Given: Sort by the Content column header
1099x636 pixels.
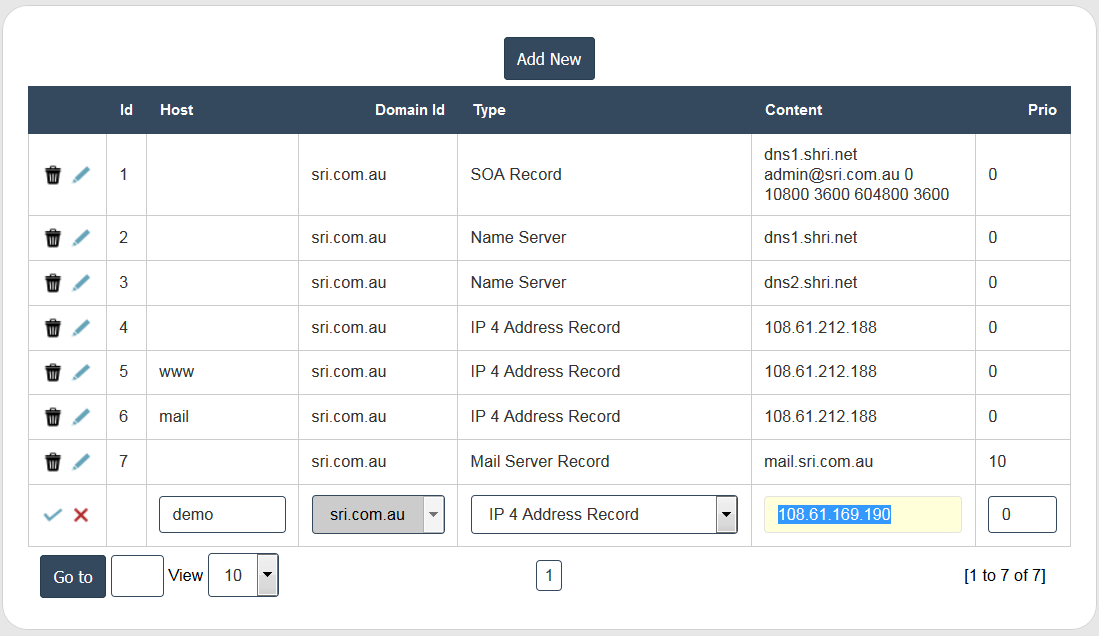Looking at the screenshot, I should [x=793, y=110].
